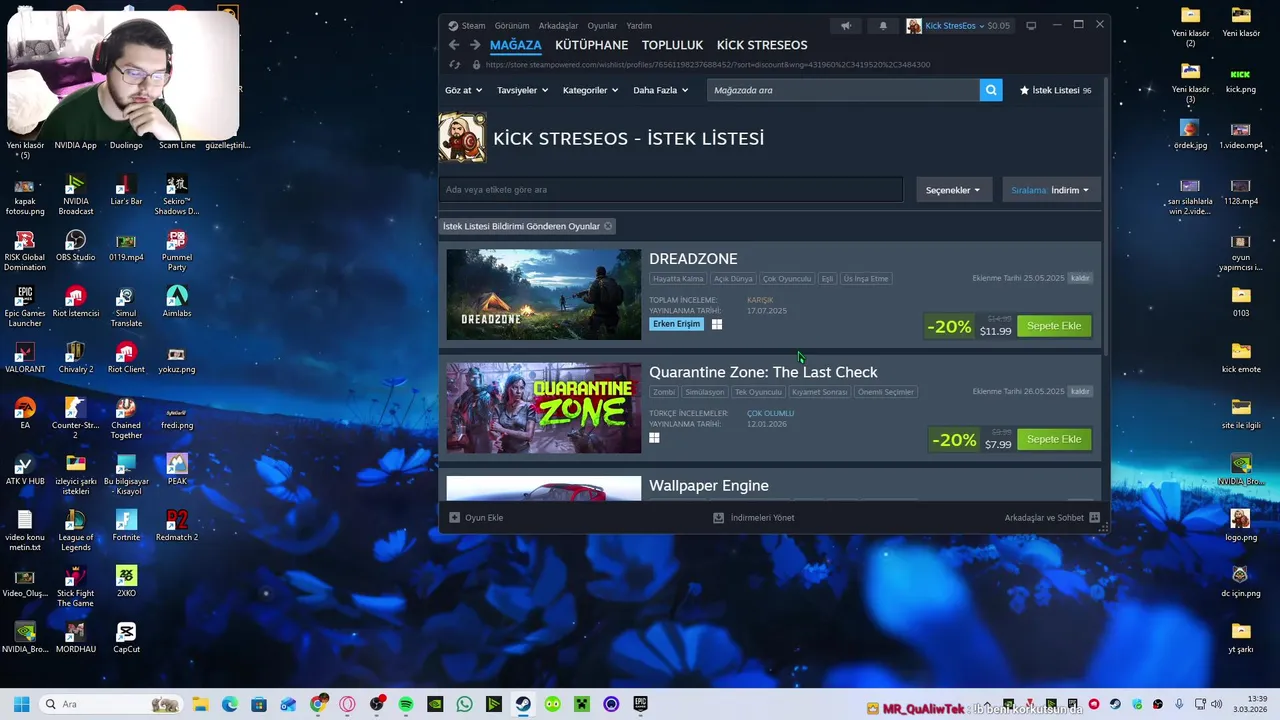Open İndirmeleri Yönet at bottom
Viewport: 1280px width, 720px height.
coord(754,518)
